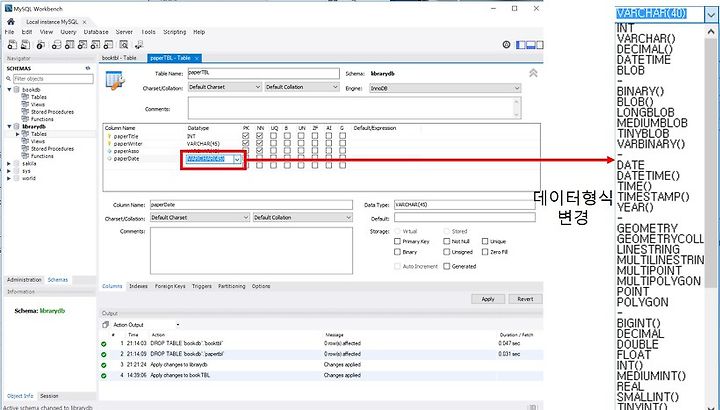The image size is (720, 410).
Task: Toggle PK checkbox for paperTitle row
Action: point(246,136)
